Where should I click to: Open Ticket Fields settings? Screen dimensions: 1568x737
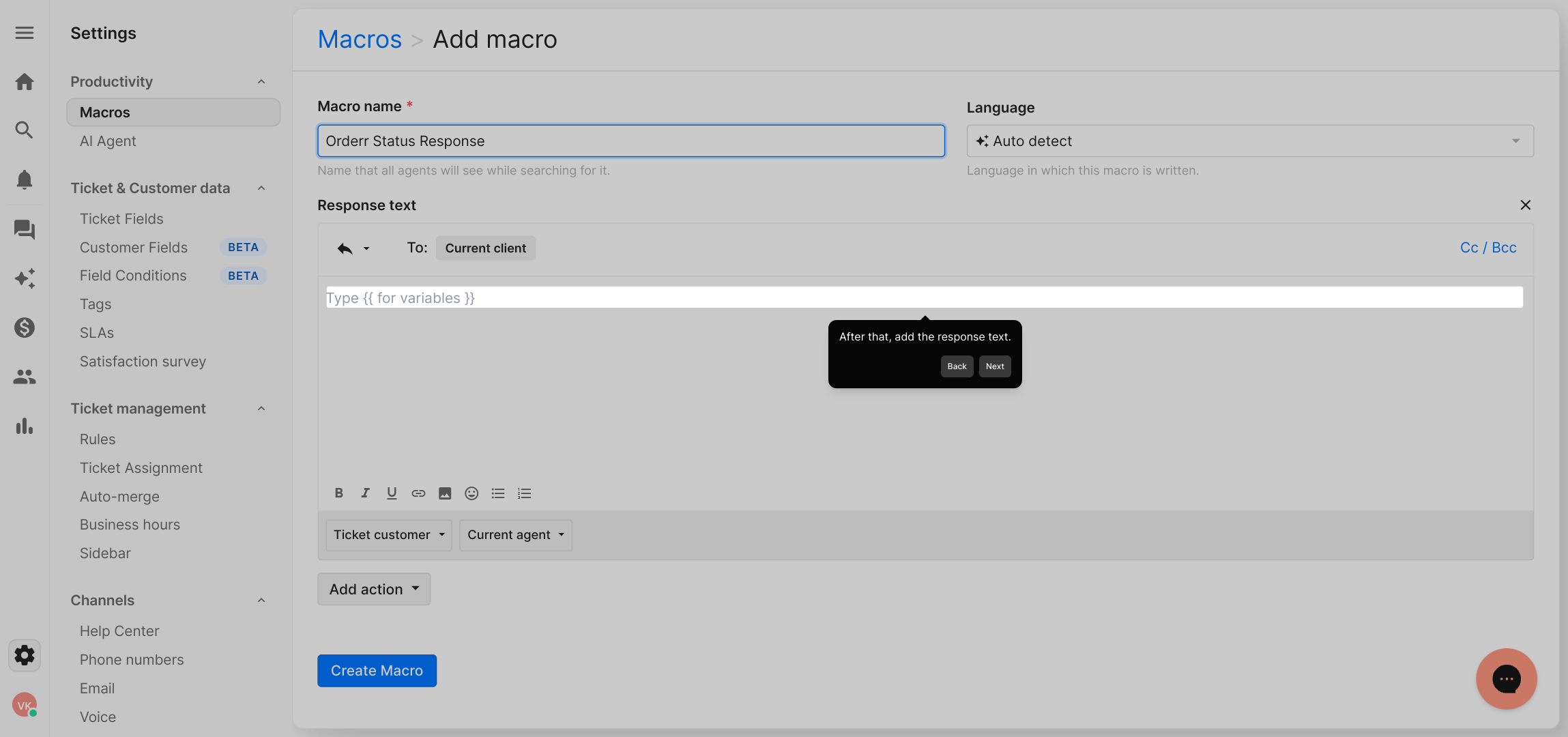pos(121,219)
